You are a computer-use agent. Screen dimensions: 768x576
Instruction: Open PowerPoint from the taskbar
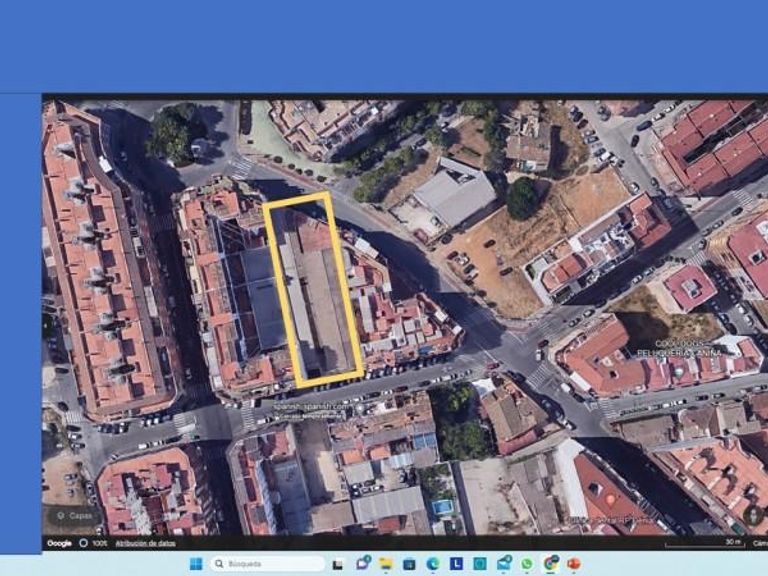574,564
